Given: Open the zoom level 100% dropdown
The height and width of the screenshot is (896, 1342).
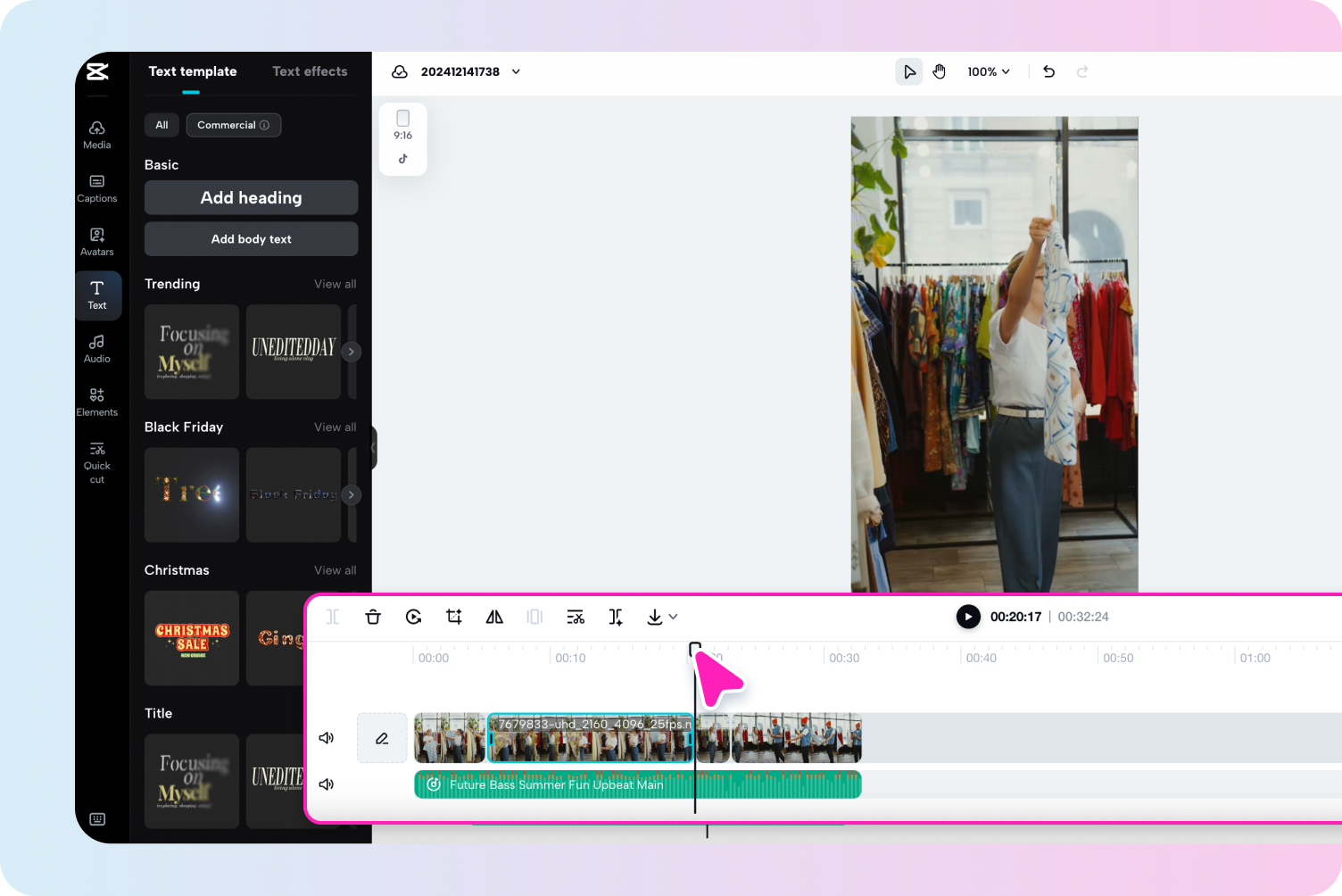Looking at the screenshot, I should click(x=988, y=71).
